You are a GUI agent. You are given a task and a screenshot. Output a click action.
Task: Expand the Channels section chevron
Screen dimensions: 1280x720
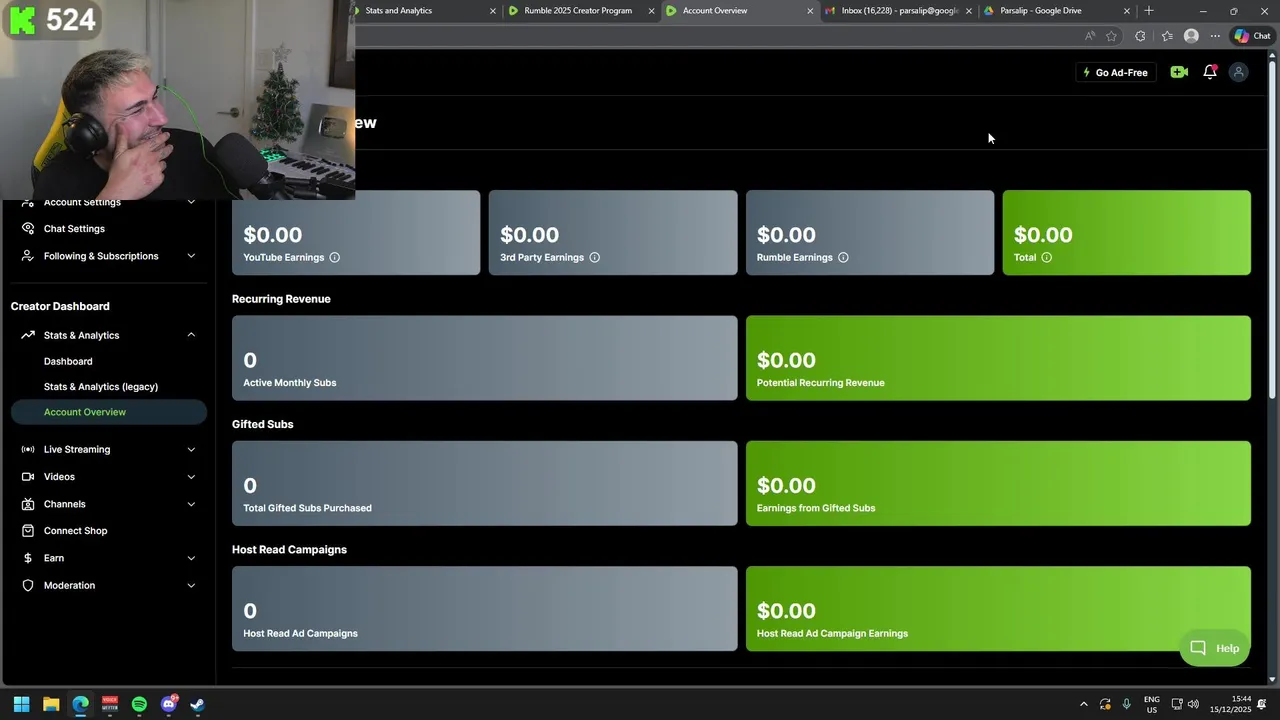[191, 504]
